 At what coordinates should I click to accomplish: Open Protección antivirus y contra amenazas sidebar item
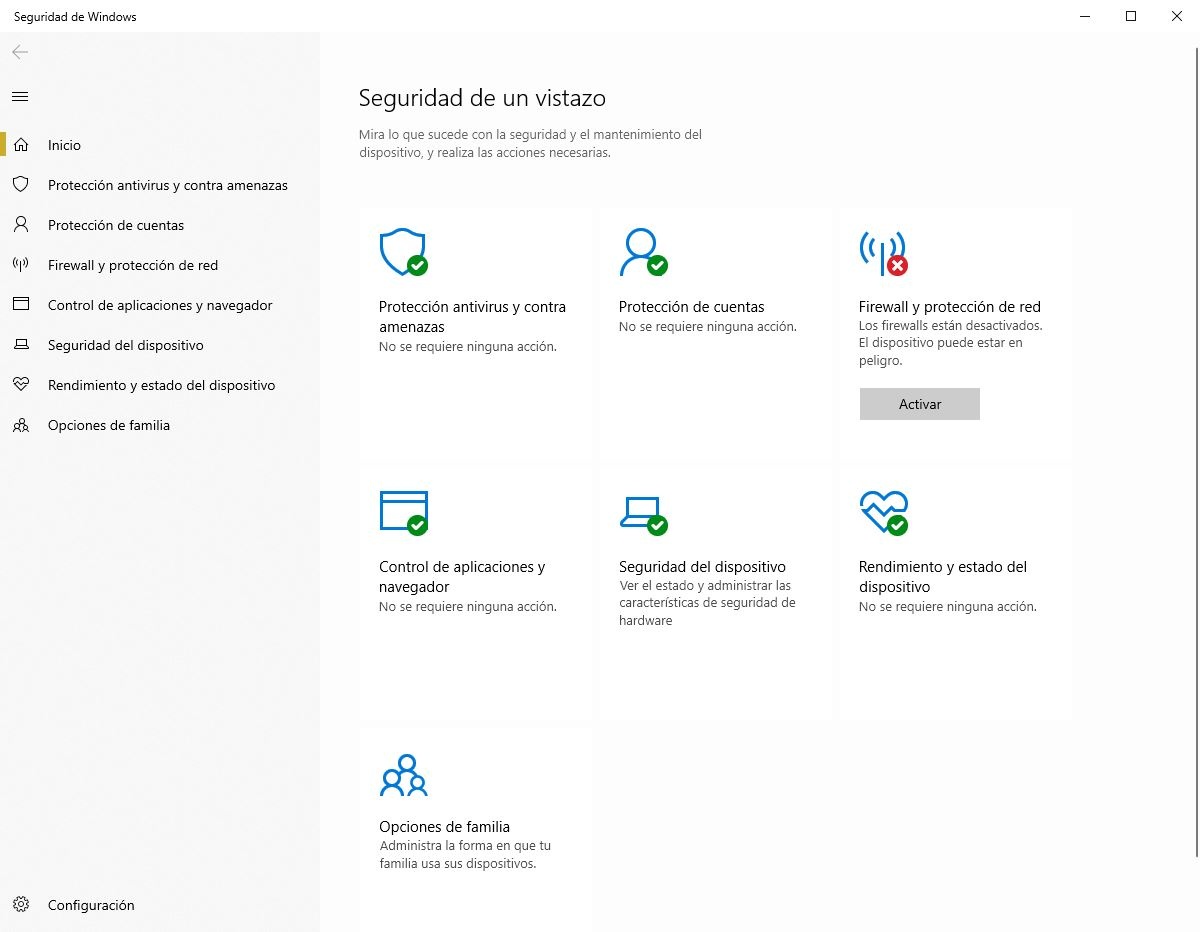[167, 185]
